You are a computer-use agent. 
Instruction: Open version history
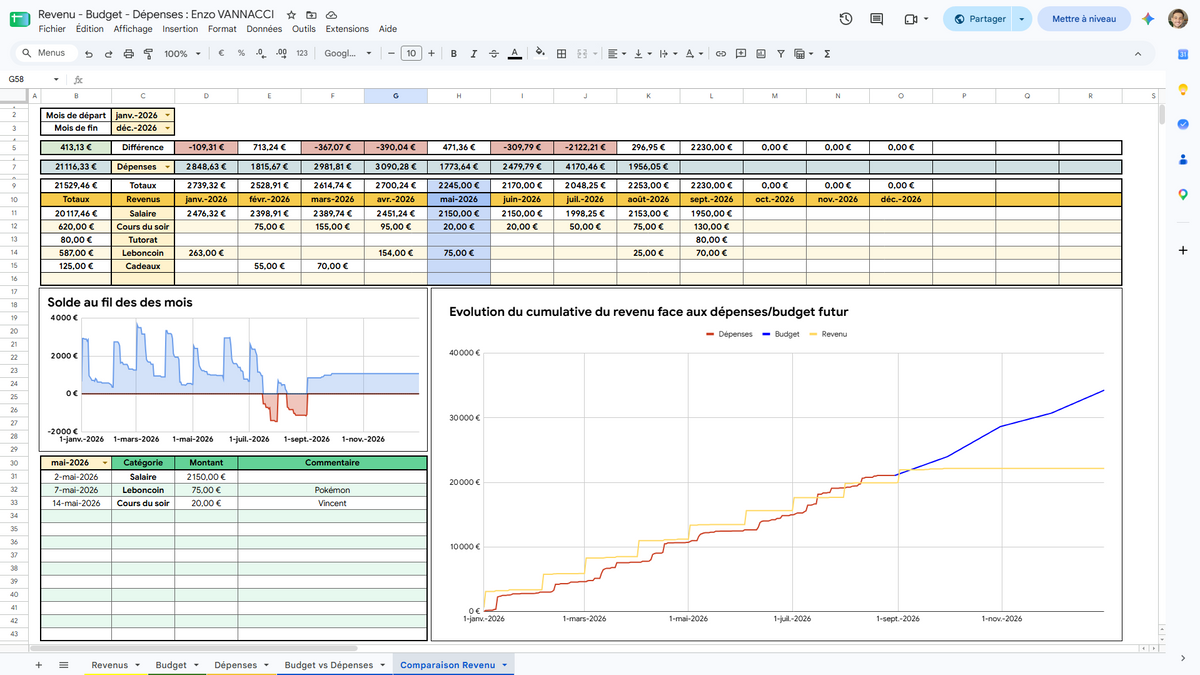846,19
